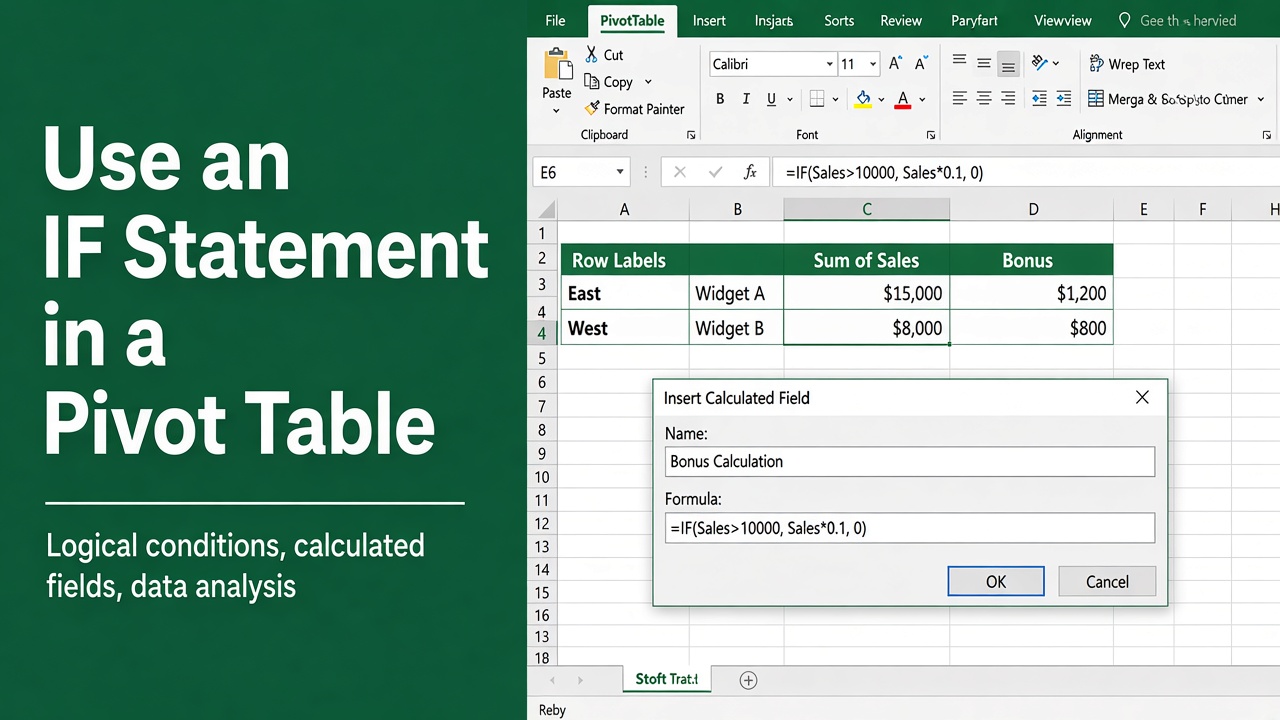Image resolution: width=1280 pixels, height=720 pixels.
Task: Click the Select All corner triangle
Action: click(x=545, y=209)
